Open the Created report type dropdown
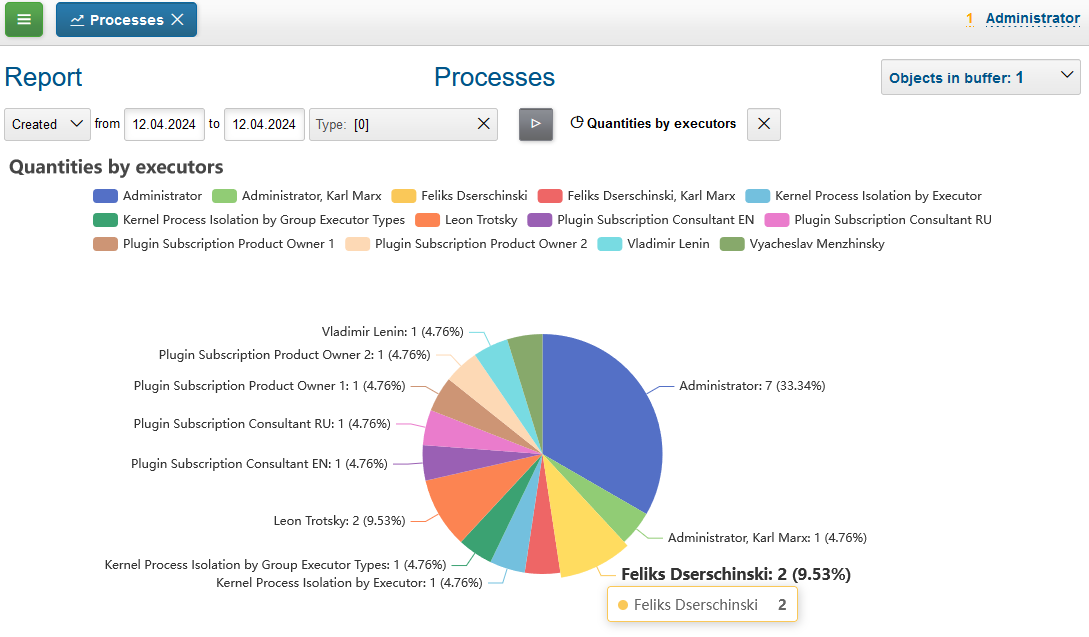The height and width of the screenshot is (637, 1089). 47,124
